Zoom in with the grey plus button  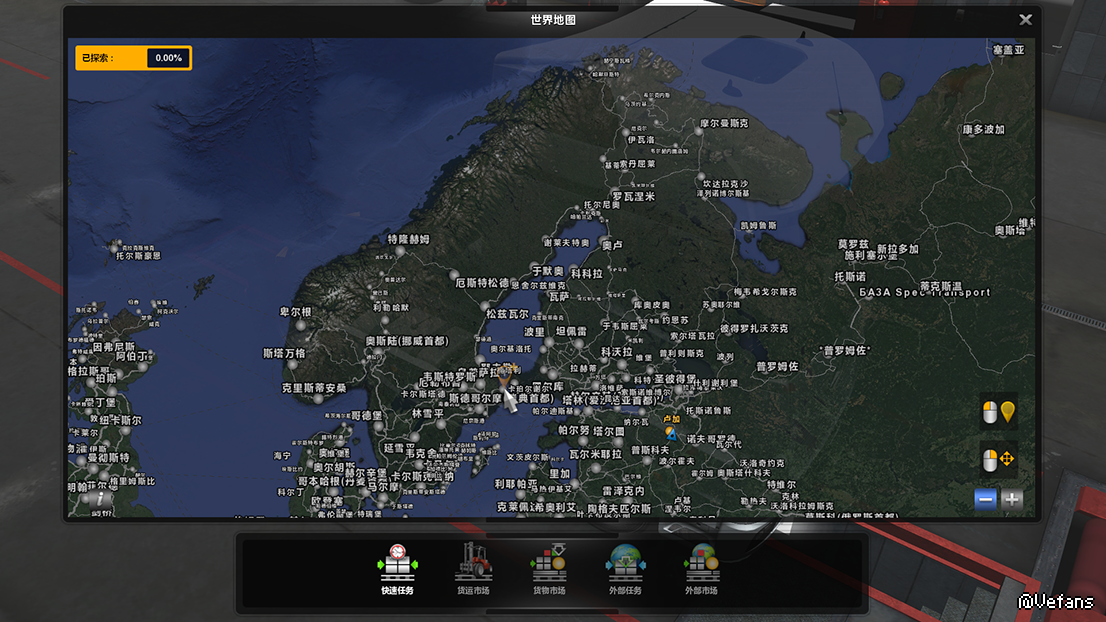[x=1011, y=499]
